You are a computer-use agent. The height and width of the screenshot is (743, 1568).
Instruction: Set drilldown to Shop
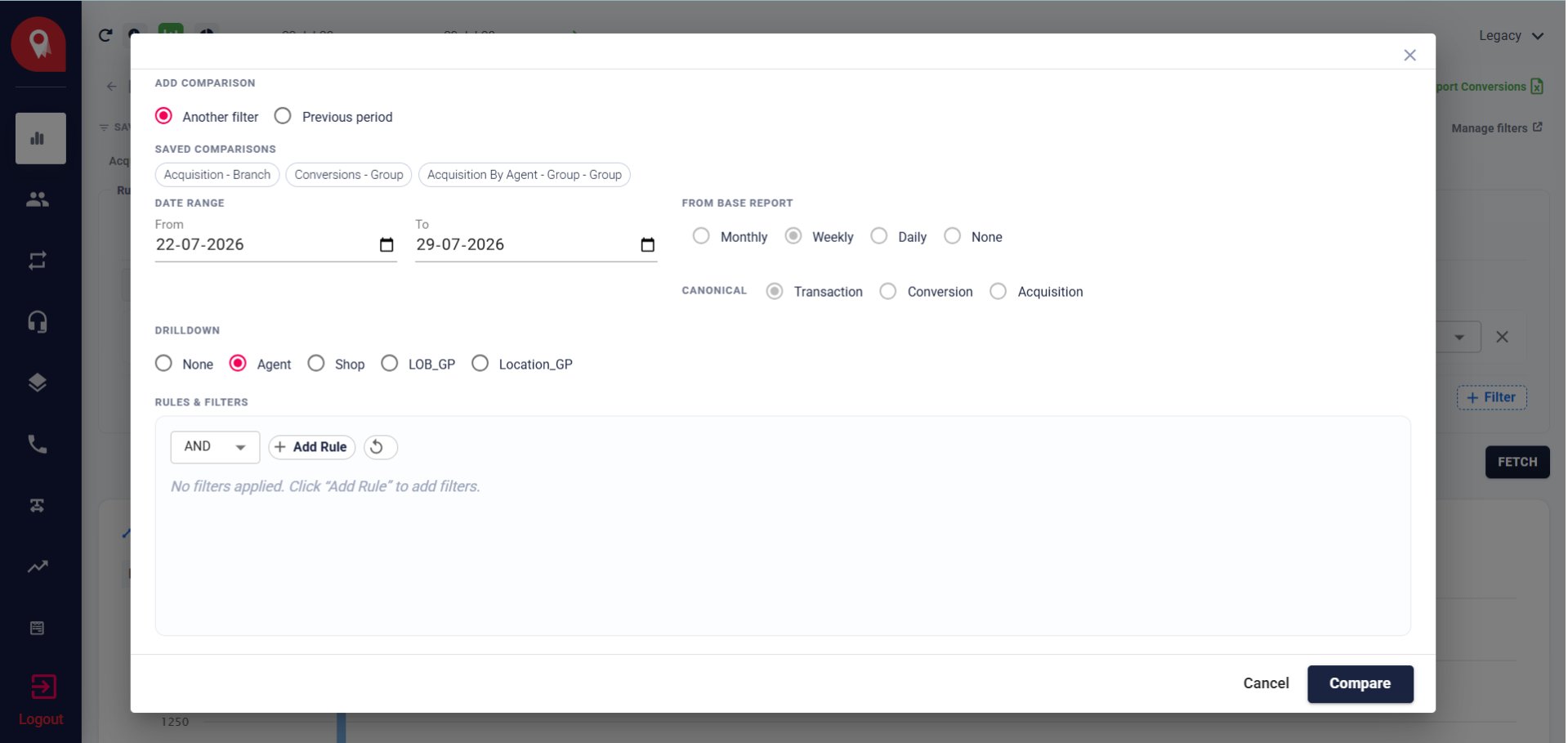316,363
